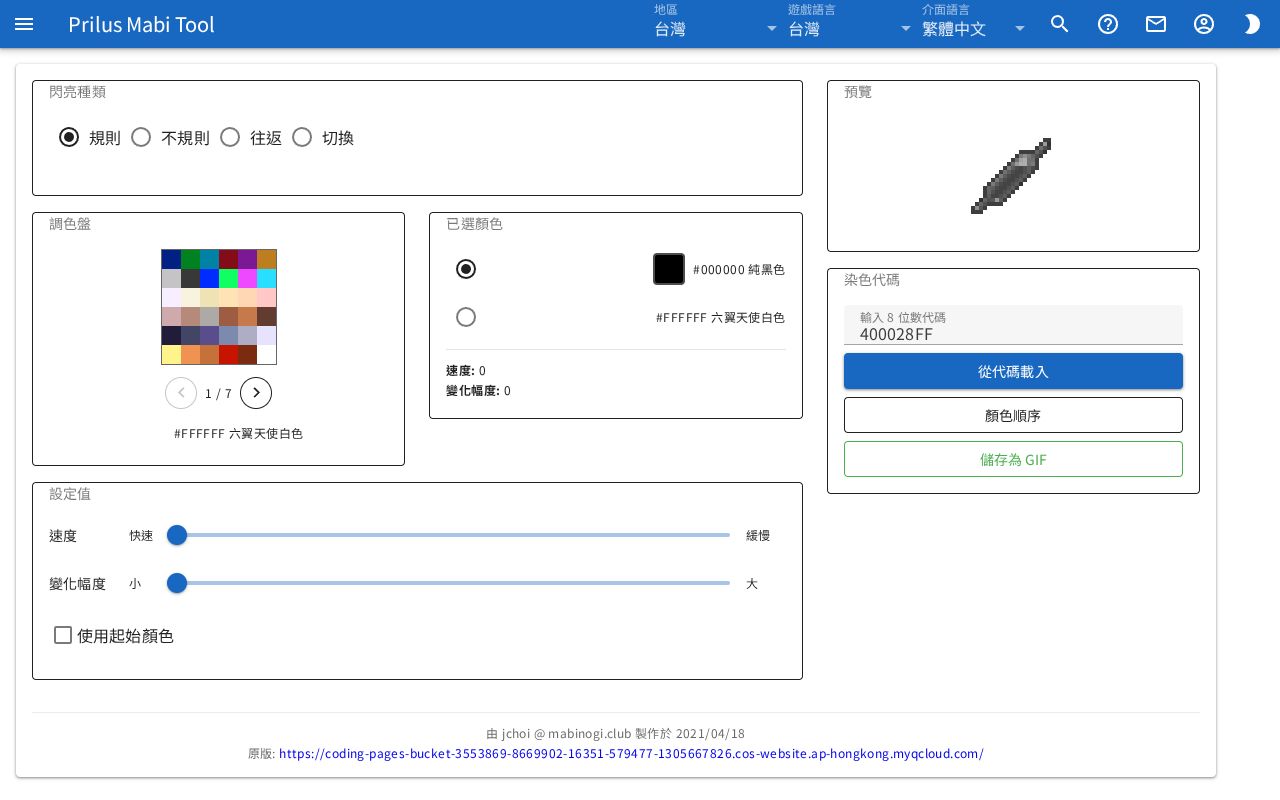Go to next palette page arrow
Screen dimensions: 1280x800
[256, 393]
